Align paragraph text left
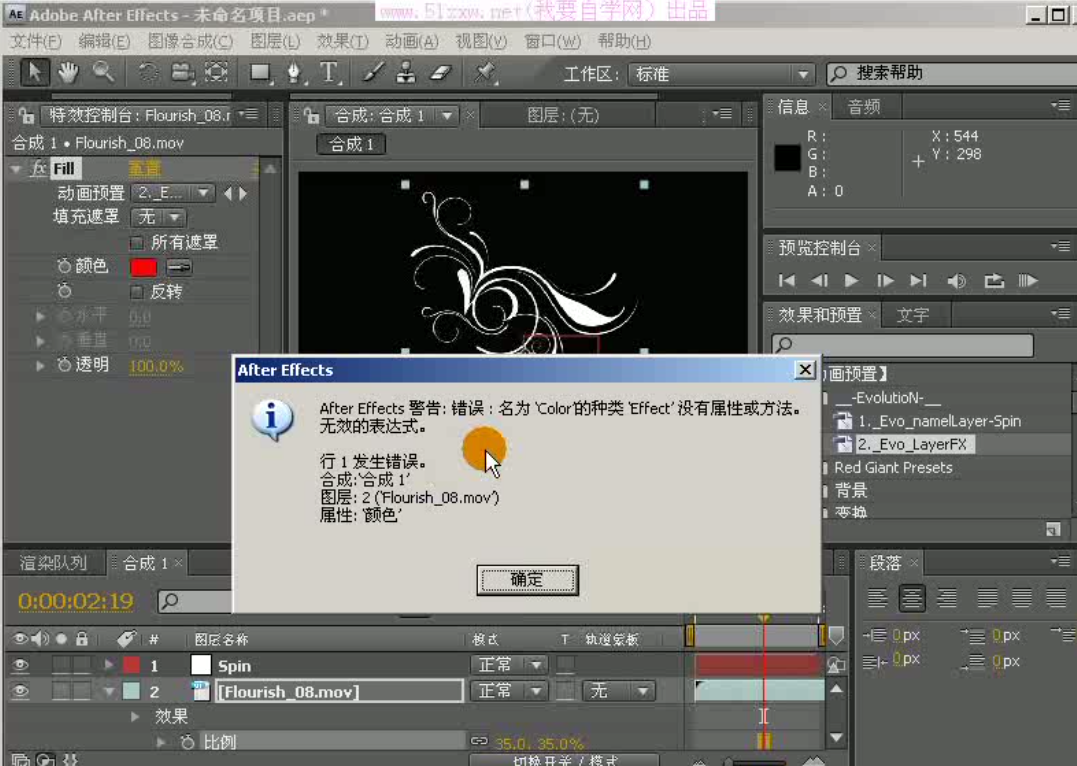 (x=877, y=598)
